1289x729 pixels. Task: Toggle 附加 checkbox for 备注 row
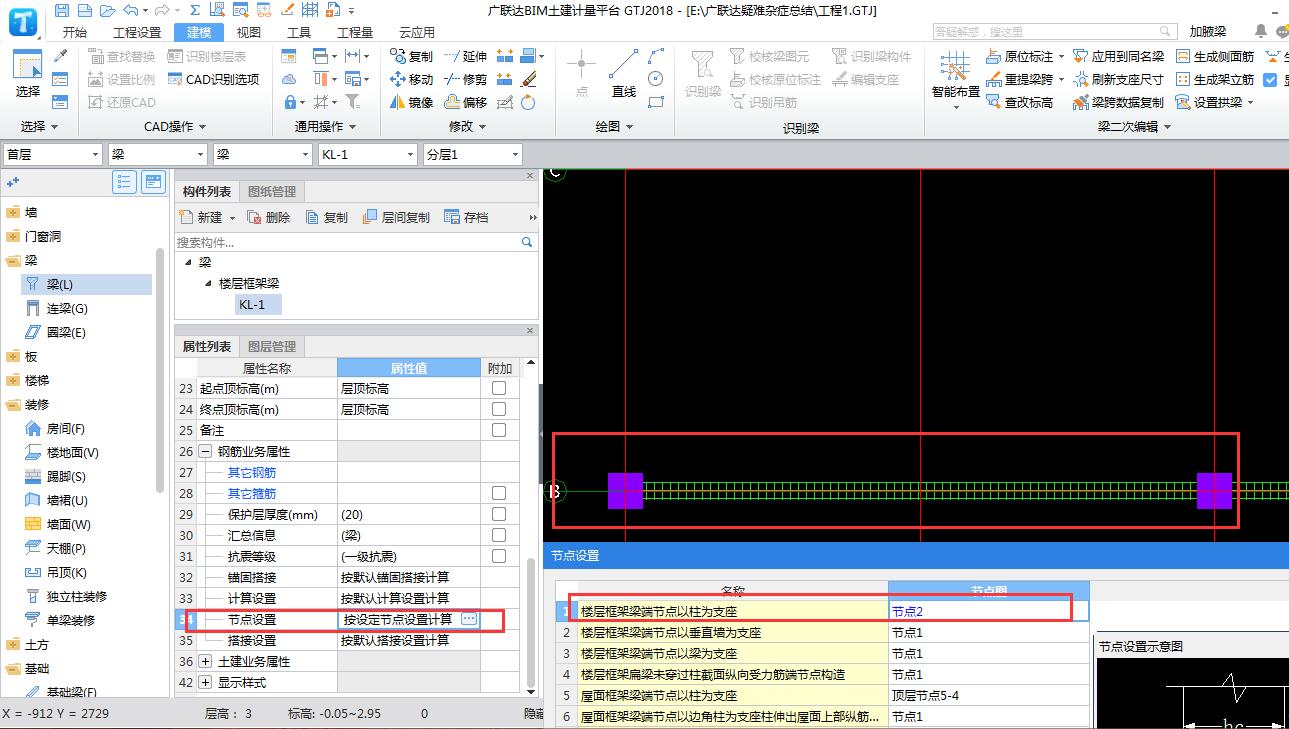coord(499,430)
